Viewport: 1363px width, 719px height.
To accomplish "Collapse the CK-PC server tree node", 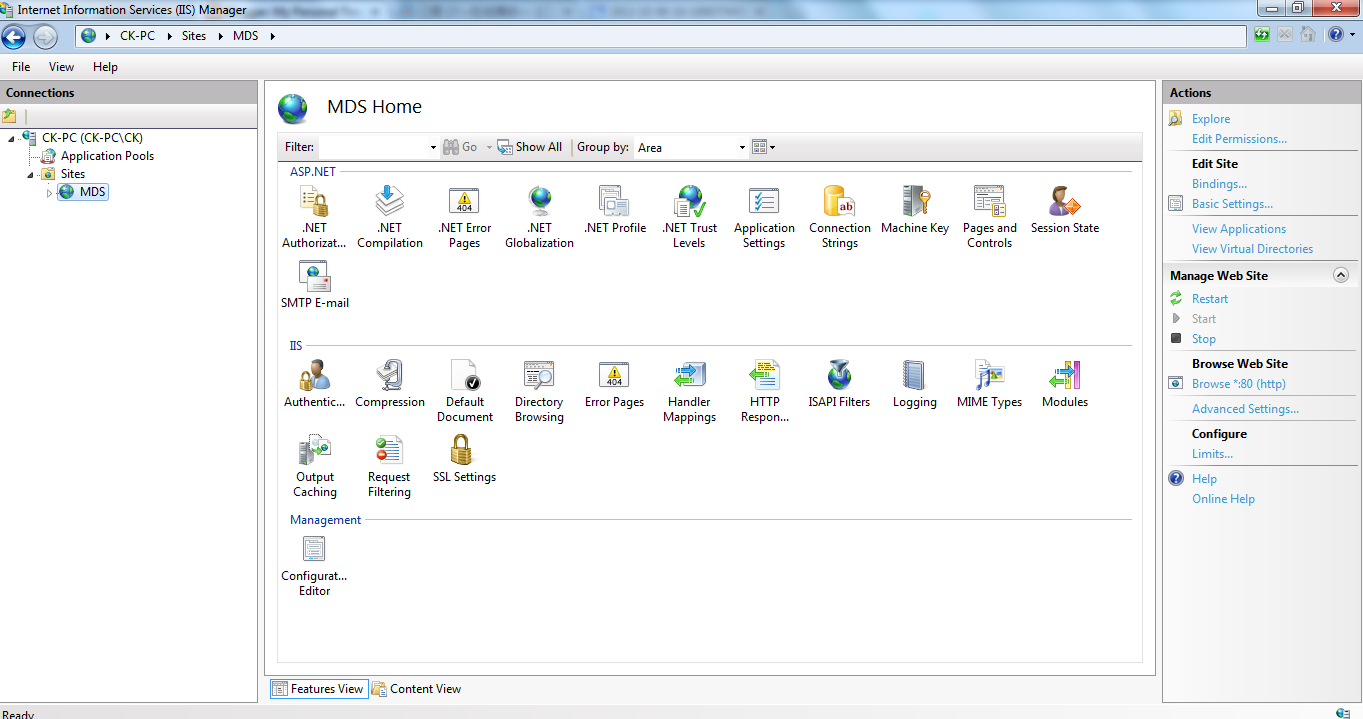I will [x=10, y=138].
